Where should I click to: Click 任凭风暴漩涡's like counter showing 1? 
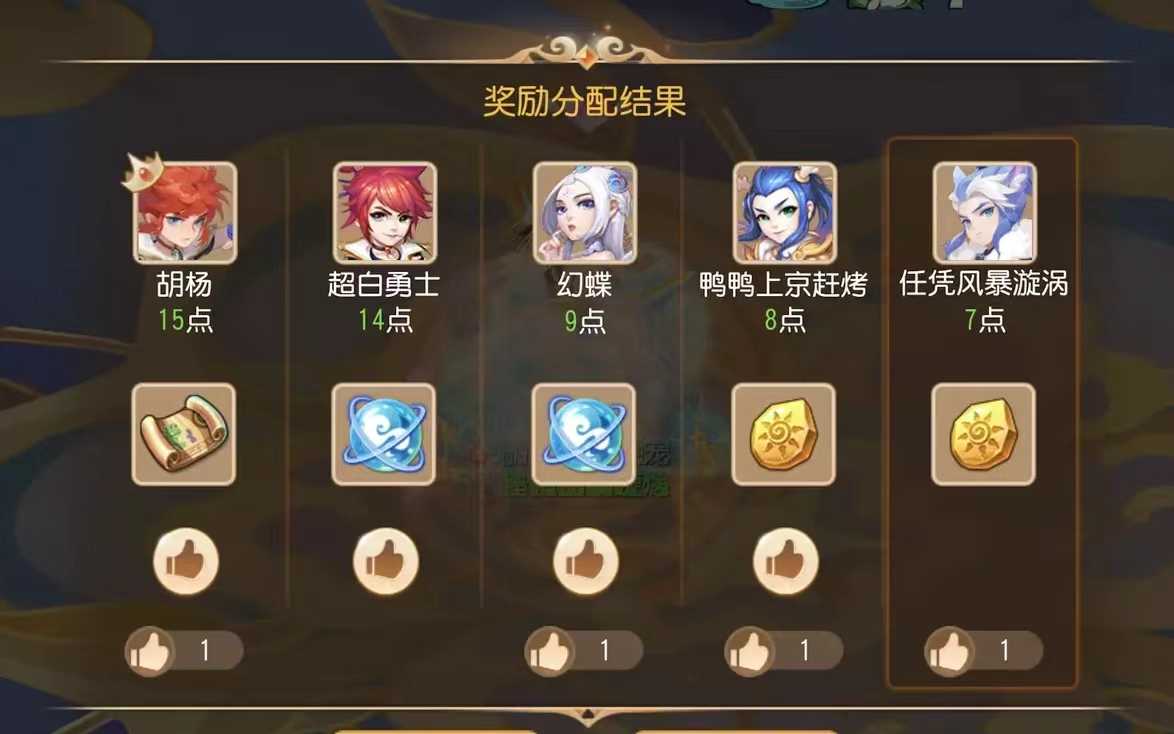(984, 651)
